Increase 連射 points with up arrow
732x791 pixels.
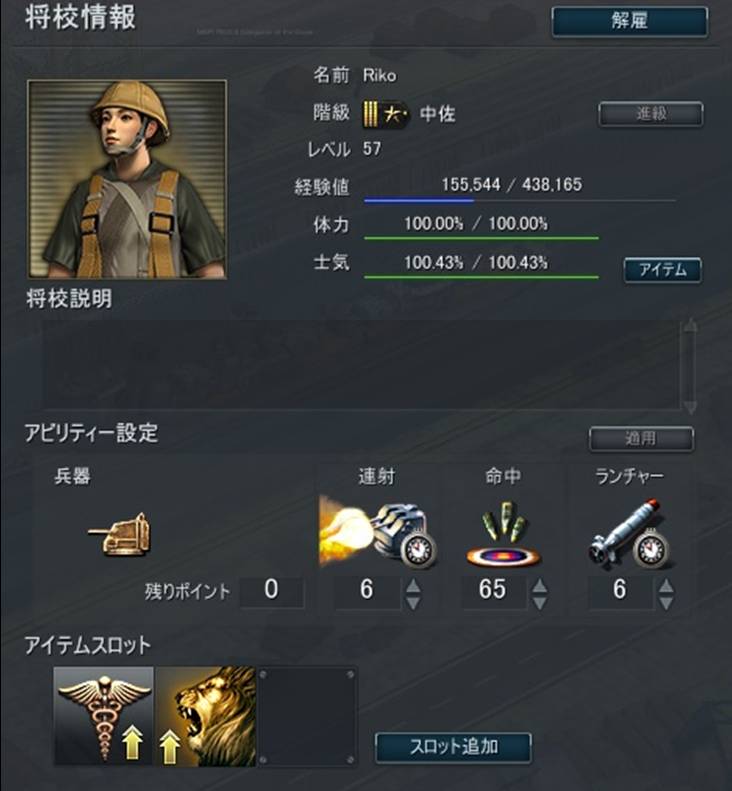413,585
